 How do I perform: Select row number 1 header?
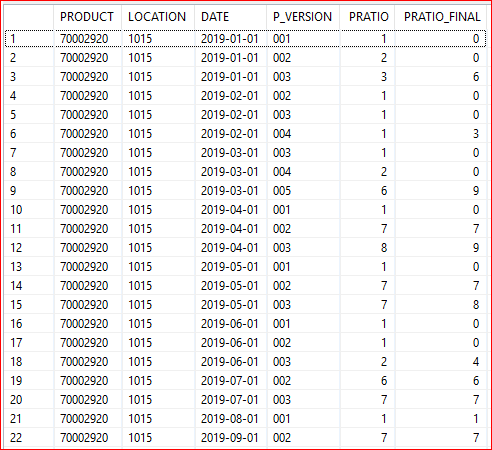[29, 39]
